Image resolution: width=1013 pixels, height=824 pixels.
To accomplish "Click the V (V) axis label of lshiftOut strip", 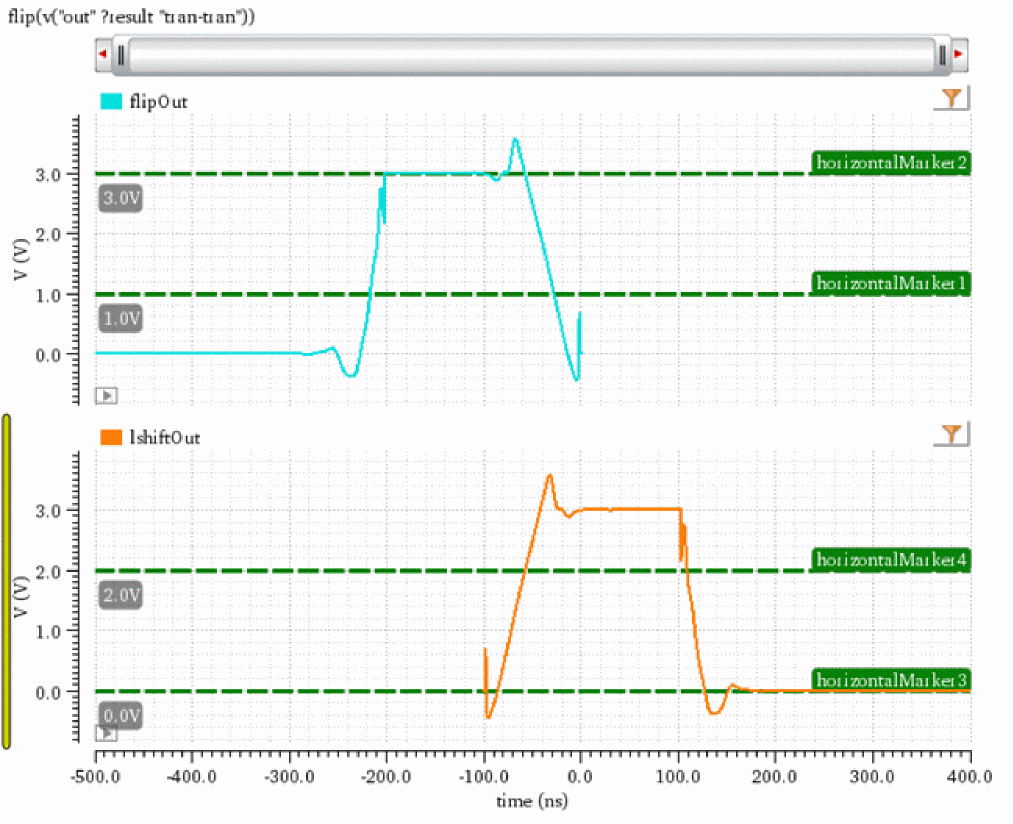I will [21, 597].
